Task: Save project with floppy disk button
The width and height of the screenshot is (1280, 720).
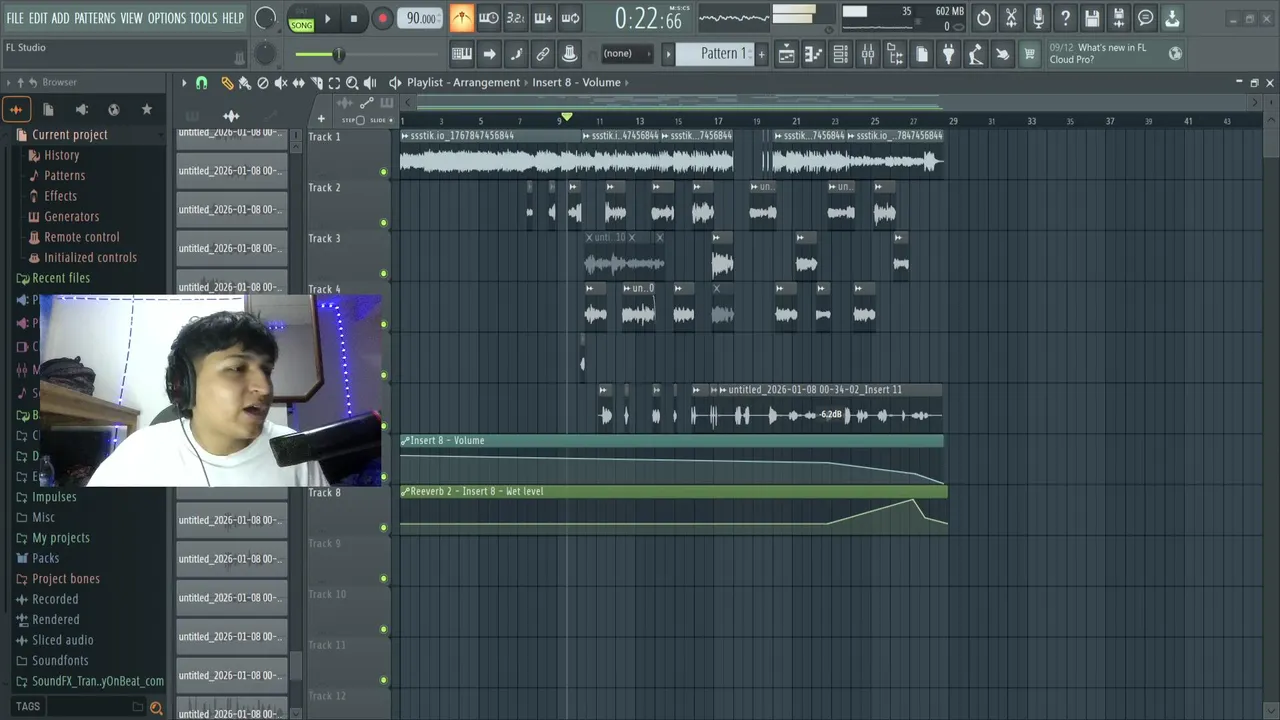Action: [1092, 18]
